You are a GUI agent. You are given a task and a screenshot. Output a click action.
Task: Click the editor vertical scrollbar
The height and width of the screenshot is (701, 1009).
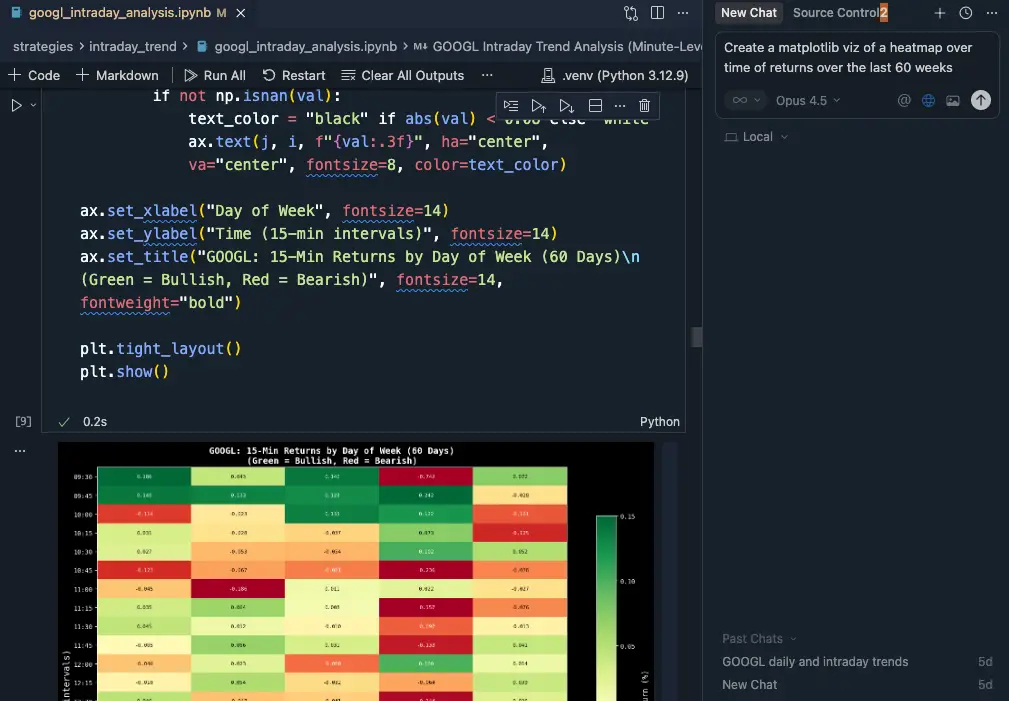696,338
